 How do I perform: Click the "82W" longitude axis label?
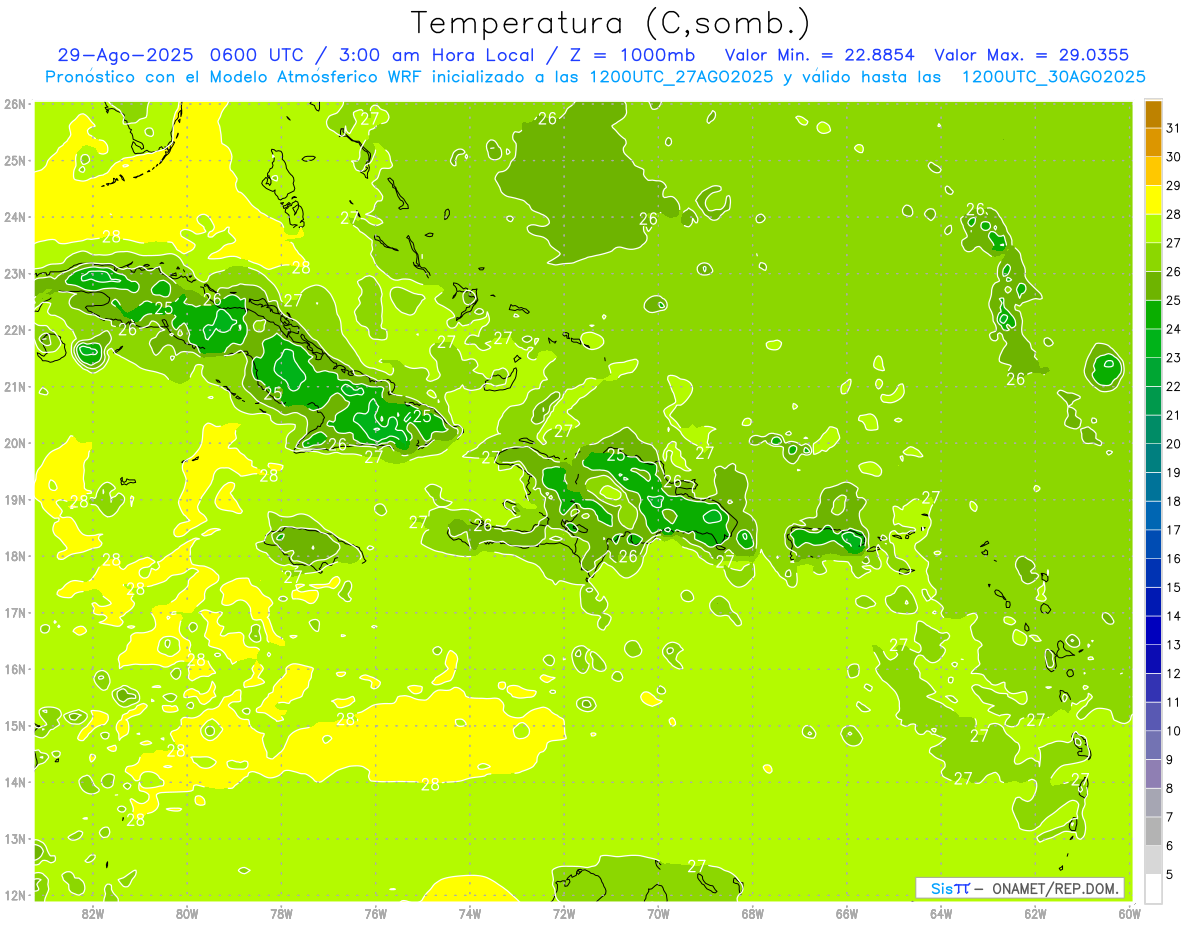pos(92,913)
